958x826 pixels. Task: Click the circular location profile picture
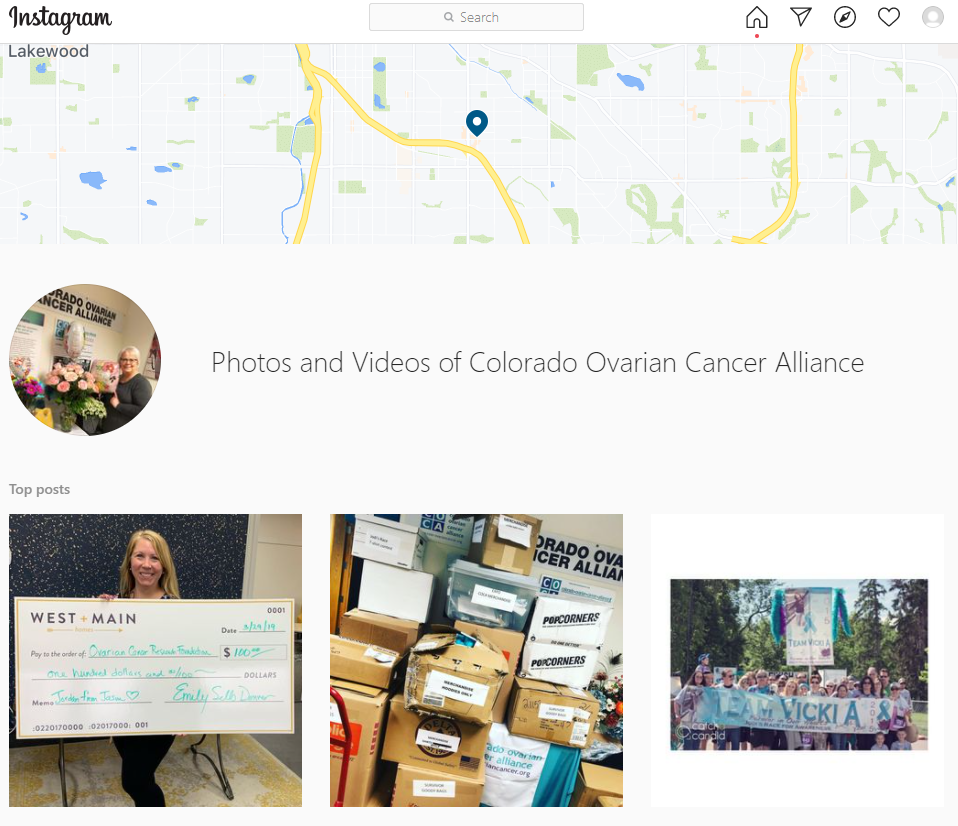85,360
